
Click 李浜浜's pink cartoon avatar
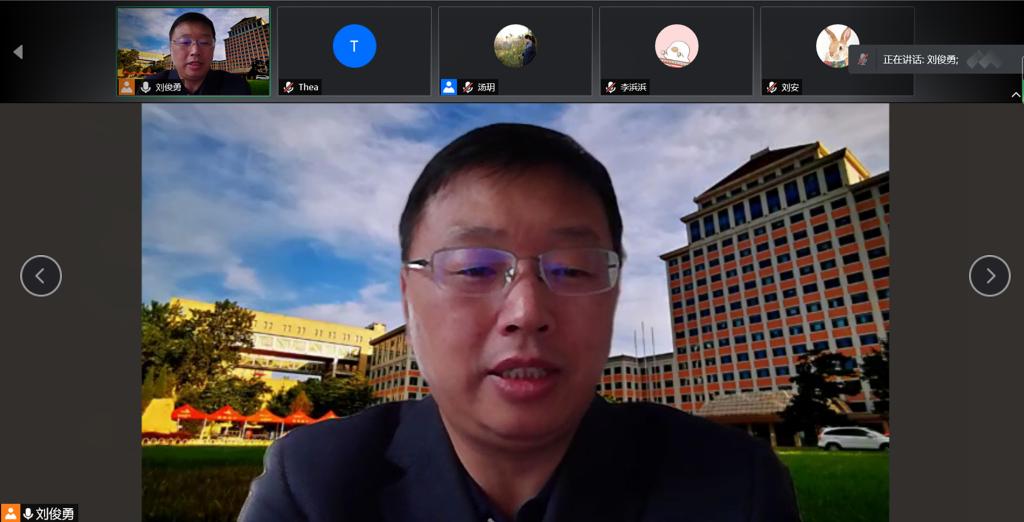pos(676,46)
